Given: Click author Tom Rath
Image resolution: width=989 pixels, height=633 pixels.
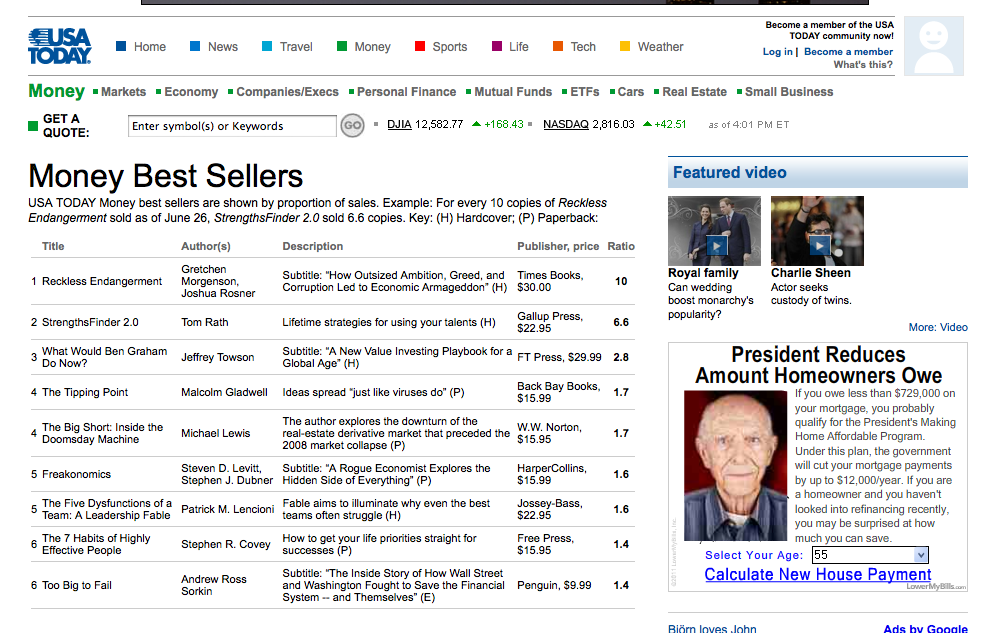Looking at the screenshot, I should coord(205,322).
